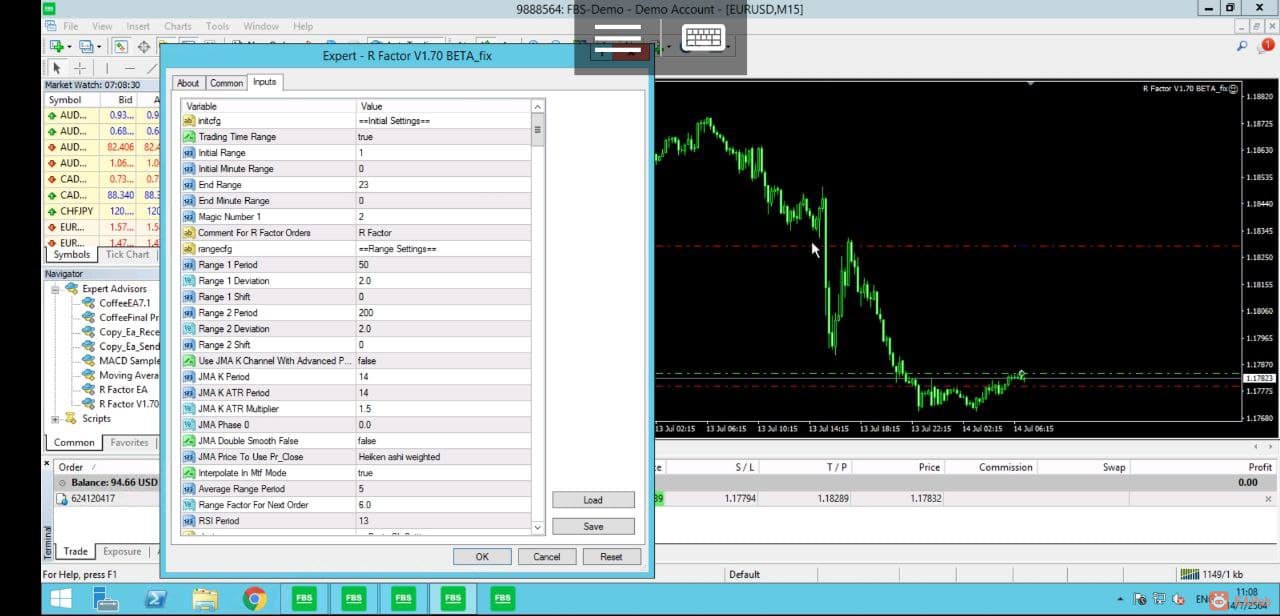Click the Reset button
Screen dimensions: 1280x616
coord(611,557)
